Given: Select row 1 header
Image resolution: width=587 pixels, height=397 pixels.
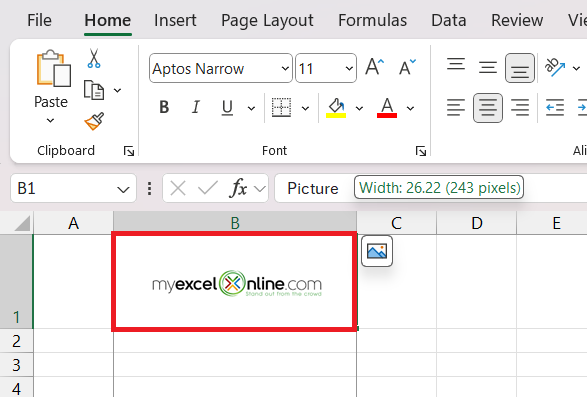Looking at the screenshot, I should [x=16, y=282].
